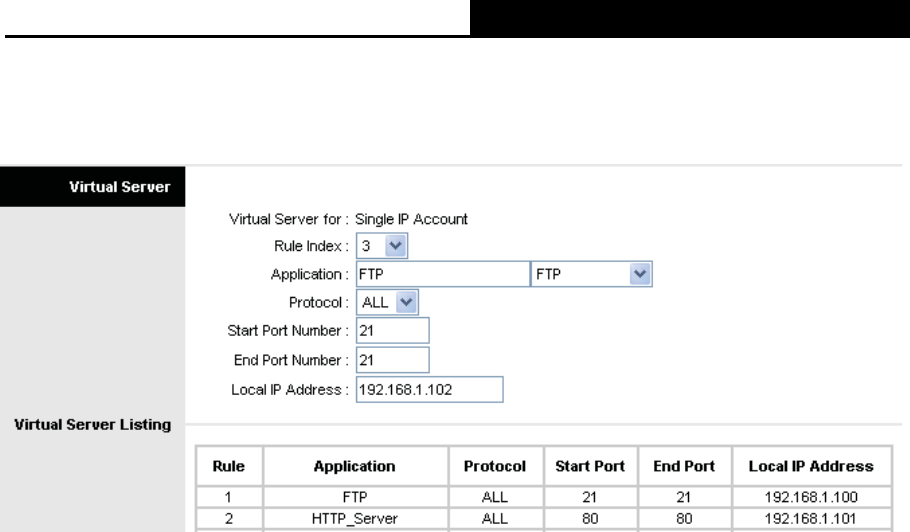
Task: Click end port 80 in rule 2
Action: coord(684,519)
